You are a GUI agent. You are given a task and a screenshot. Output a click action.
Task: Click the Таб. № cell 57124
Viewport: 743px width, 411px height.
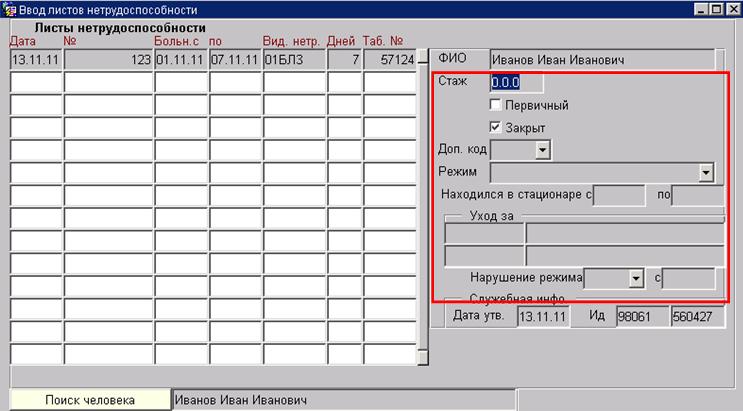pyautogui.click(x=390, y=60)
